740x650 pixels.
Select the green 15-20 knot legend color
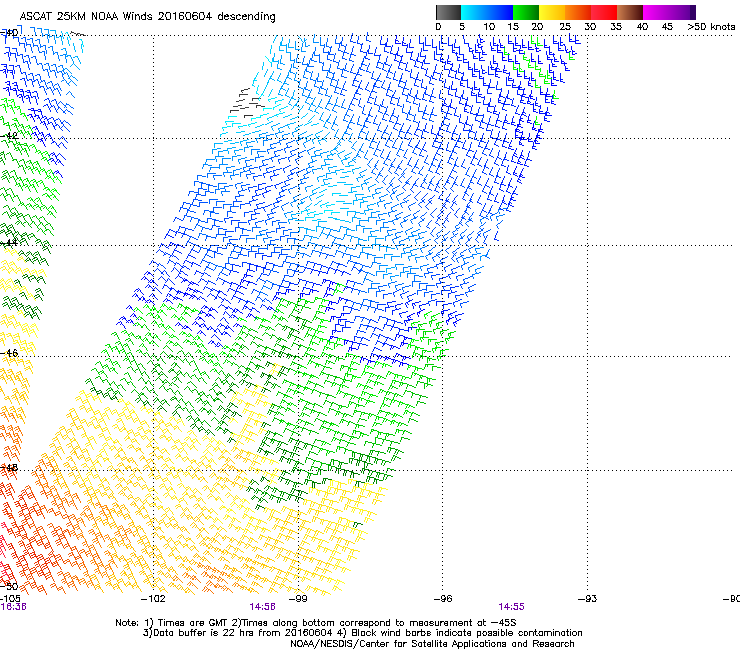coord(526,12)
